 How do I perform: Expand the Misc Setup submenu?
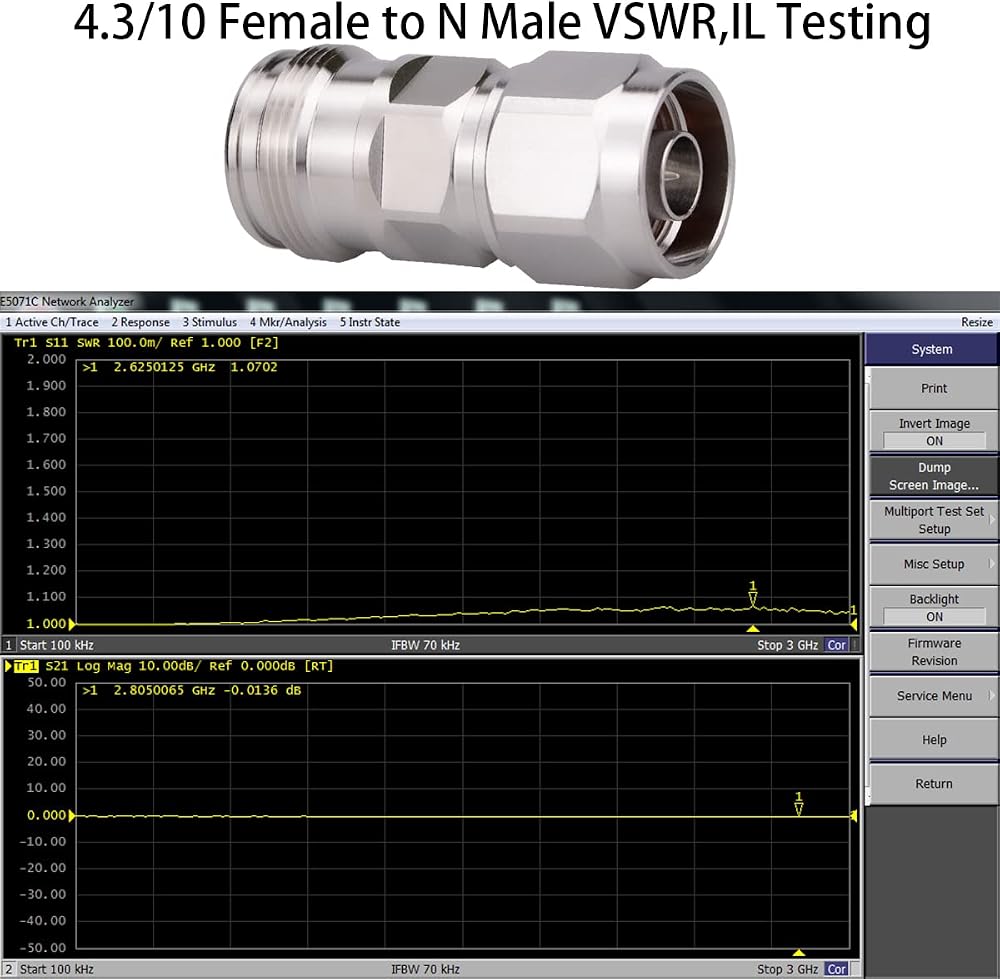click(x=934, y=564)
